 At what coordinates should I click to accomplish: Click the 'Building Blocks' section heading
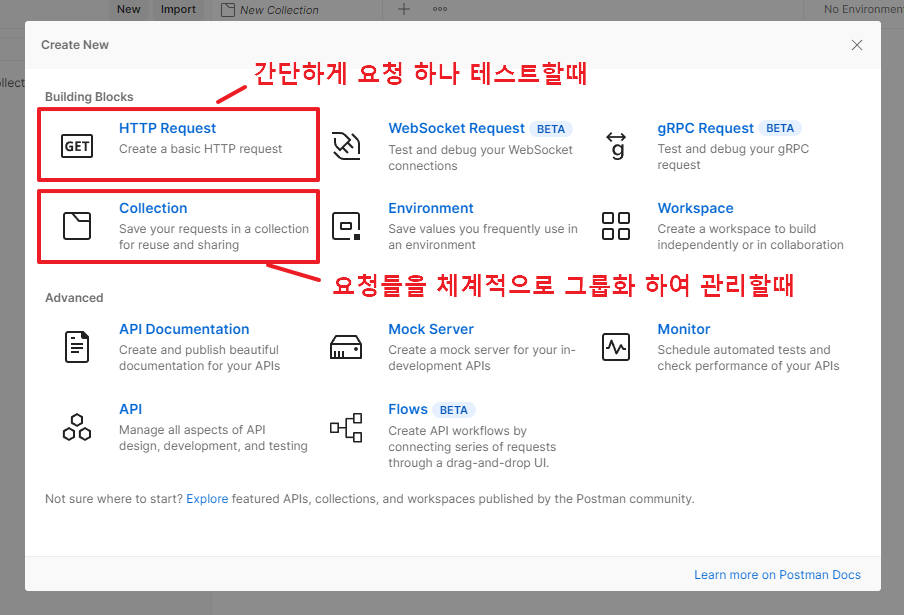(x=89, y=97)
